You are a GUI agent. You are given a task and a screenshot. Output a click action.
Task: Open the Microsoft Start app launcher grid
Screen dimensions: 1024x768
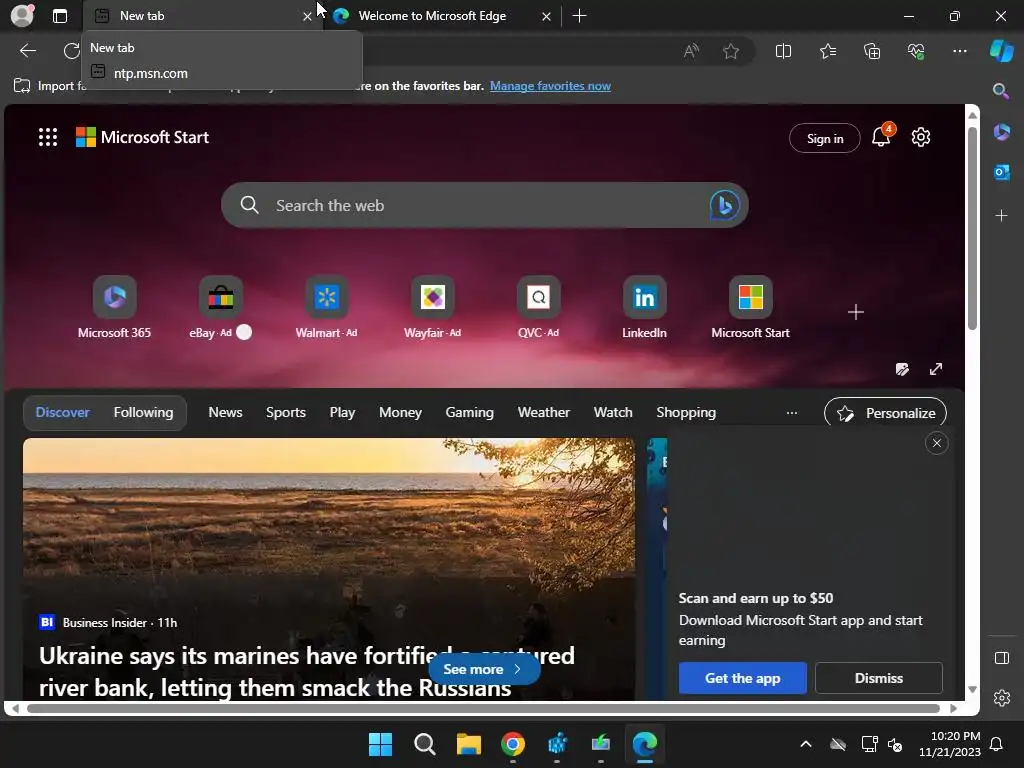pyautogui.click(x=48, y=137)
